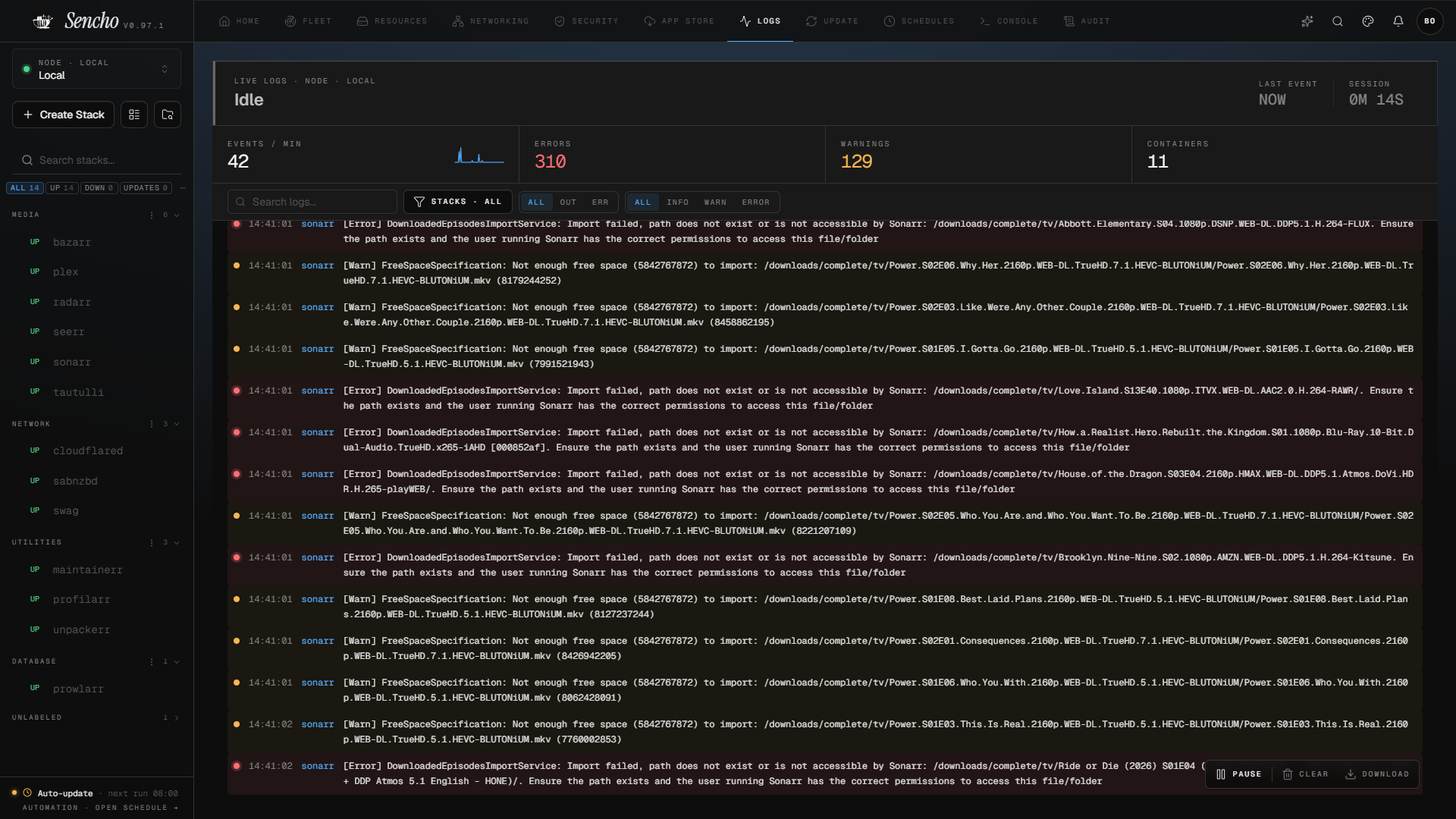Focus the Search logs field
Viewport: 1456px width, 819px height.
(x=312, y=202)
